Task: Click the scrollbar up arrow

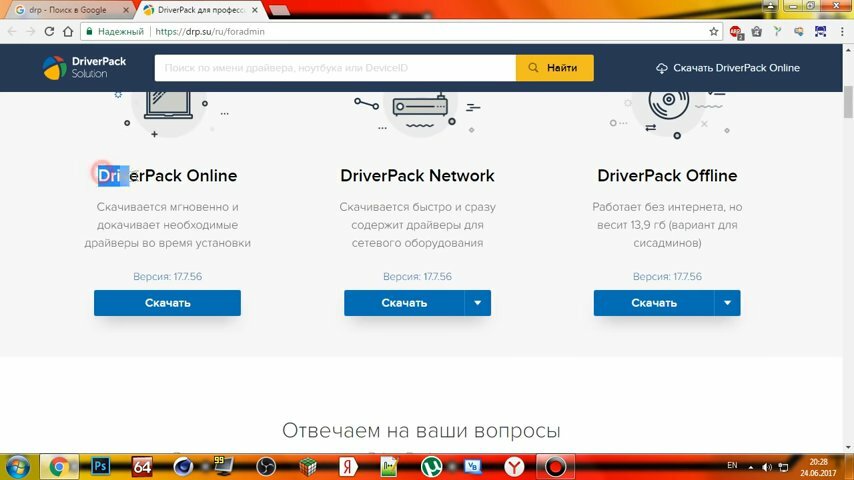Action: pyautogui.click(x=848, y=50)
